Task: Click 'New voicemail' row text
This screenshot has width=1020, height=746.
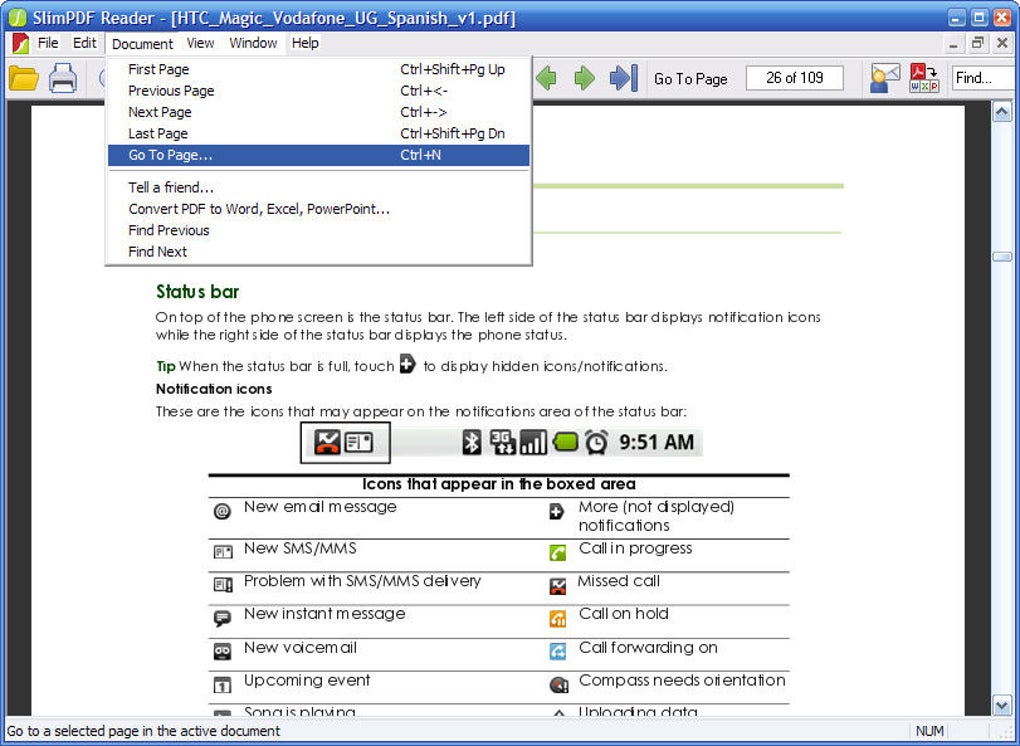Action: coord(300,648)
